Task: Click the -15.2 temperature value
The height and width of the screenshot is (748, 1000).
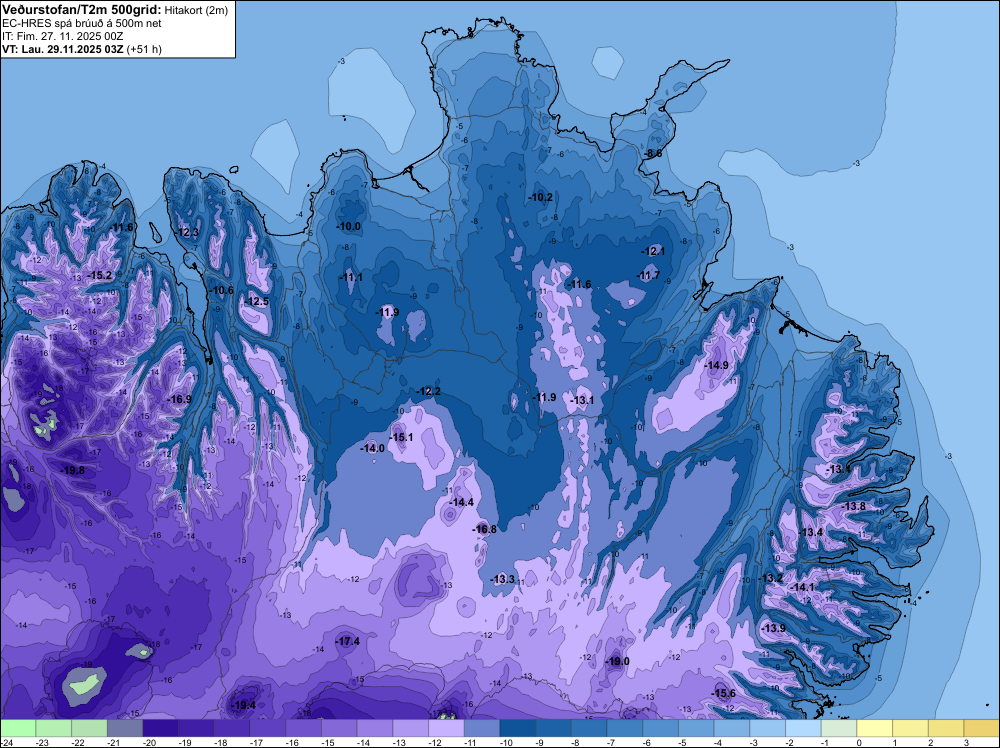Action: pos(99,275)
